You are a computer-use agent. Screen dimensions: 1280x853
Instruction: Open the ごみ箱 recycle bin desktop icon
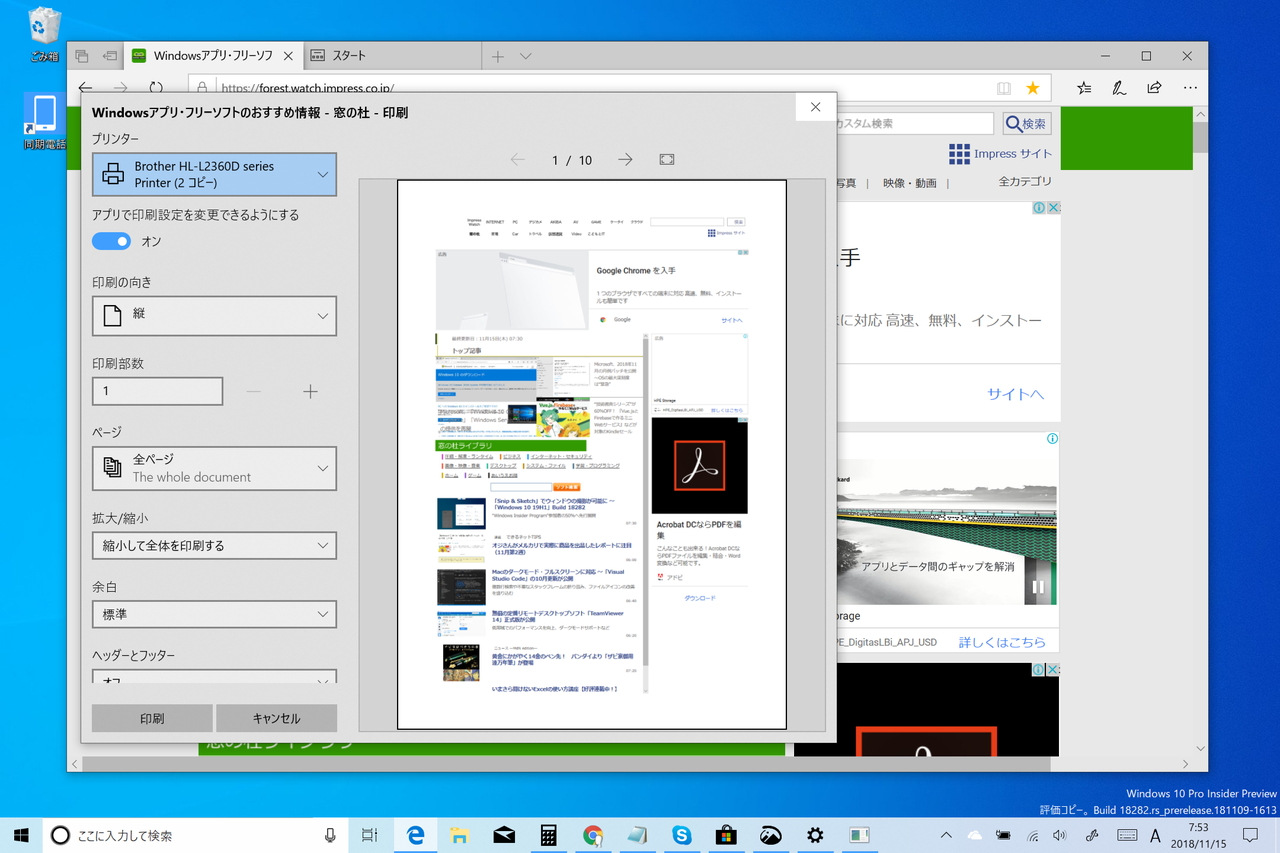pyautogui.click(x=44, y=34)
